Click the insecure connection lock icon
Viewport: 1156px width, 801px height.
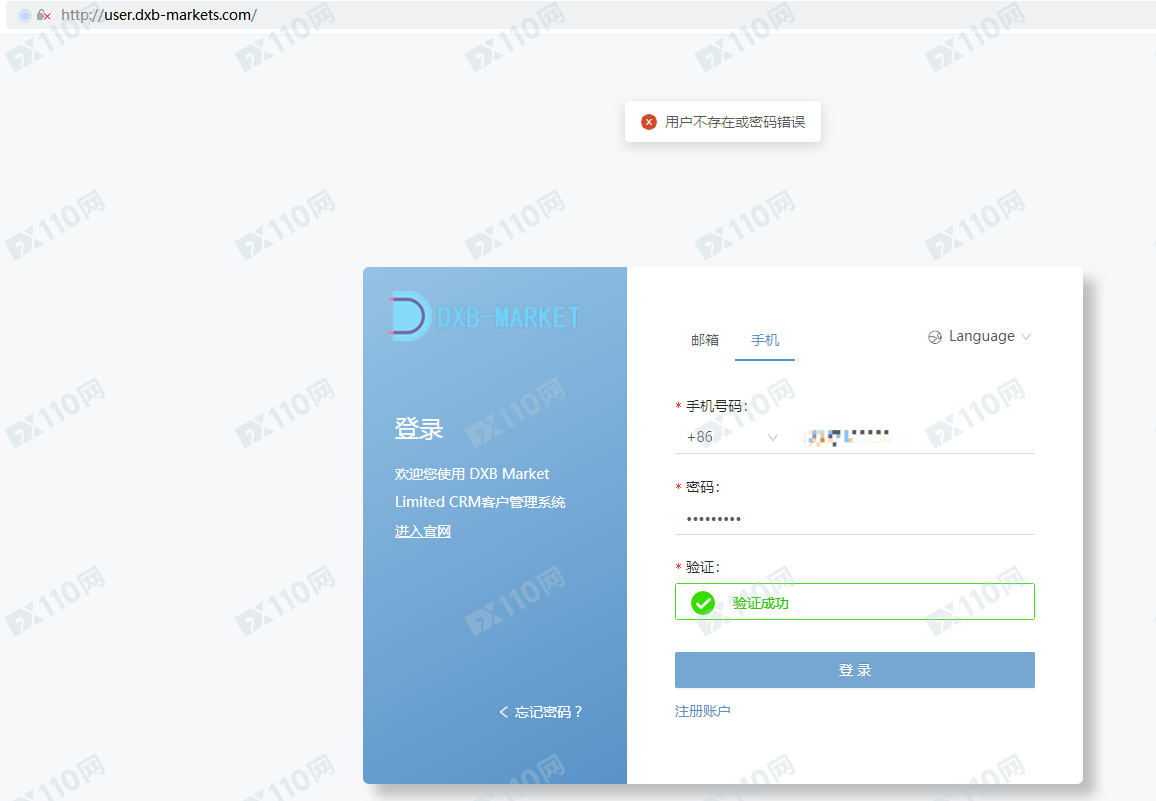coord(43,15)
